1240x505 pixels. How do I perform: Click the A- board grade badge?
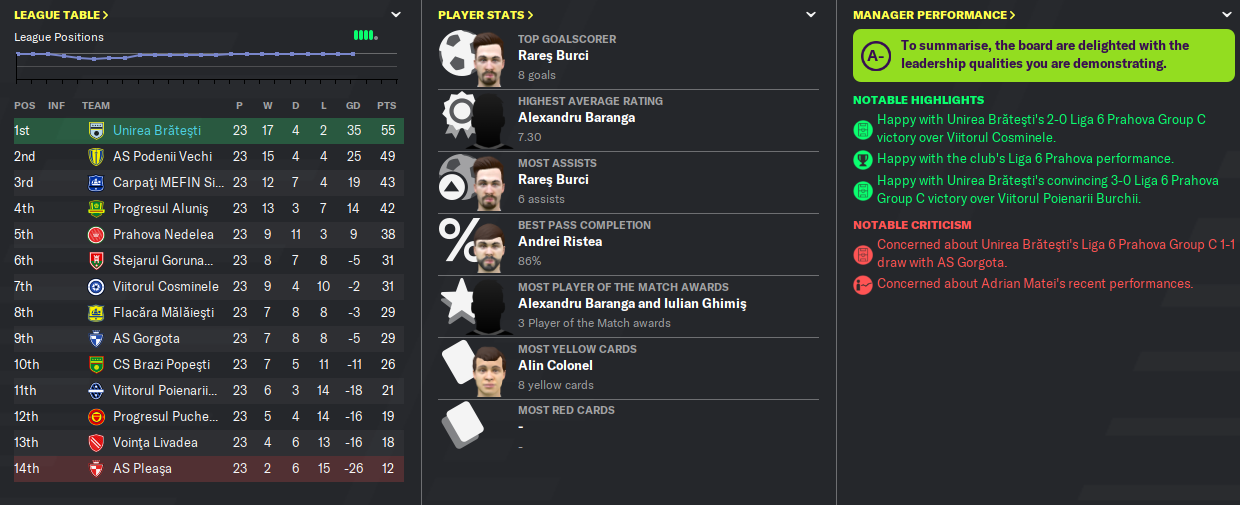876,55
